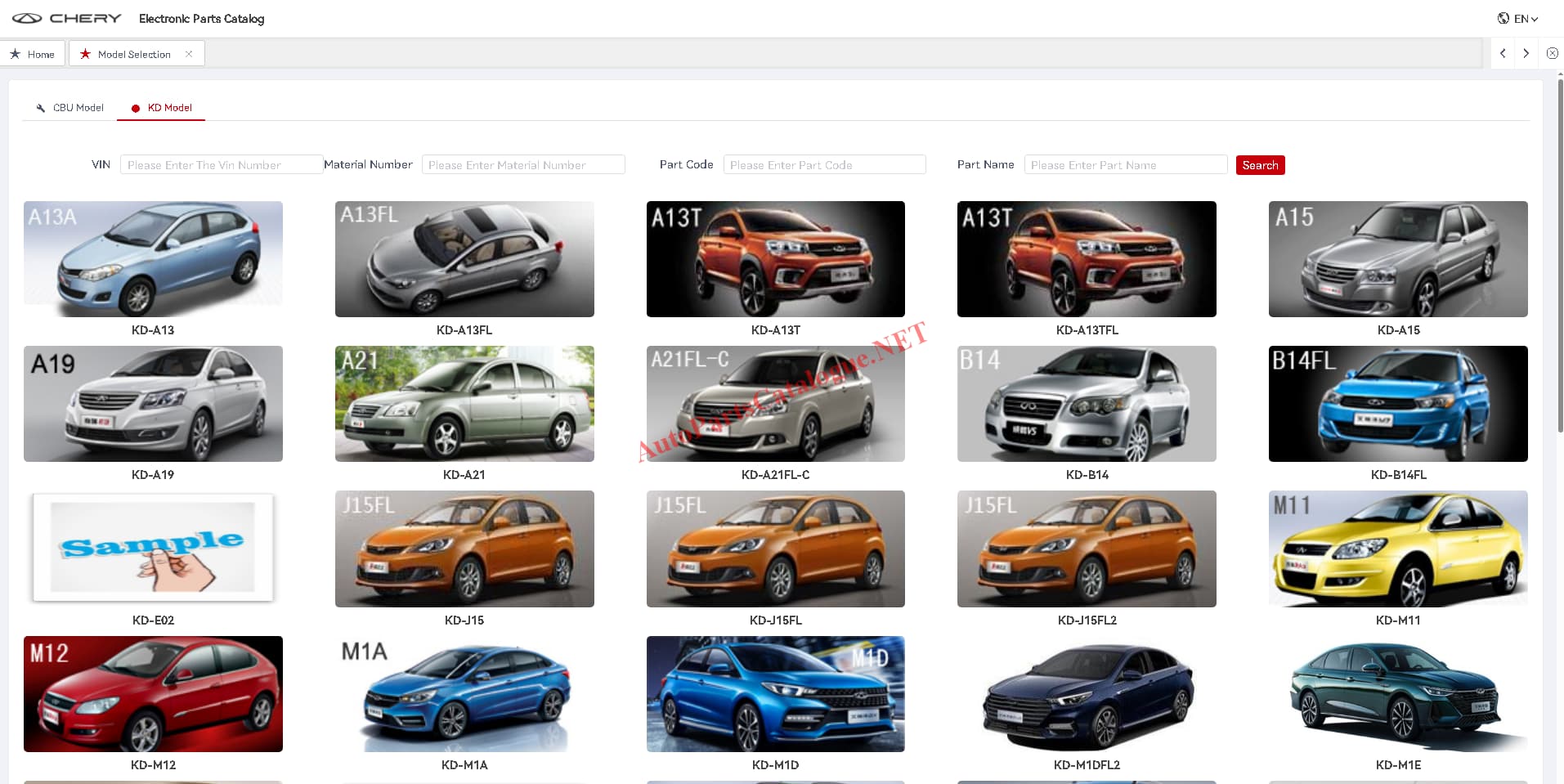Open the KD-M1A model thumbnail
This screenshot has height=784, width=1564.
464,694
